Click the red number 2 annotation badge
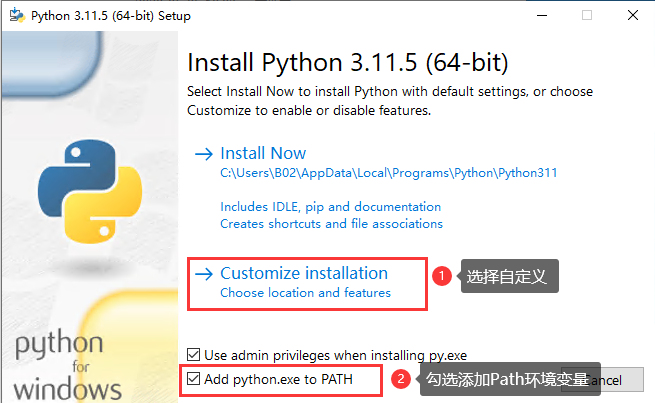The height and width of the screenshot is (403, 655). click(401, 379)
